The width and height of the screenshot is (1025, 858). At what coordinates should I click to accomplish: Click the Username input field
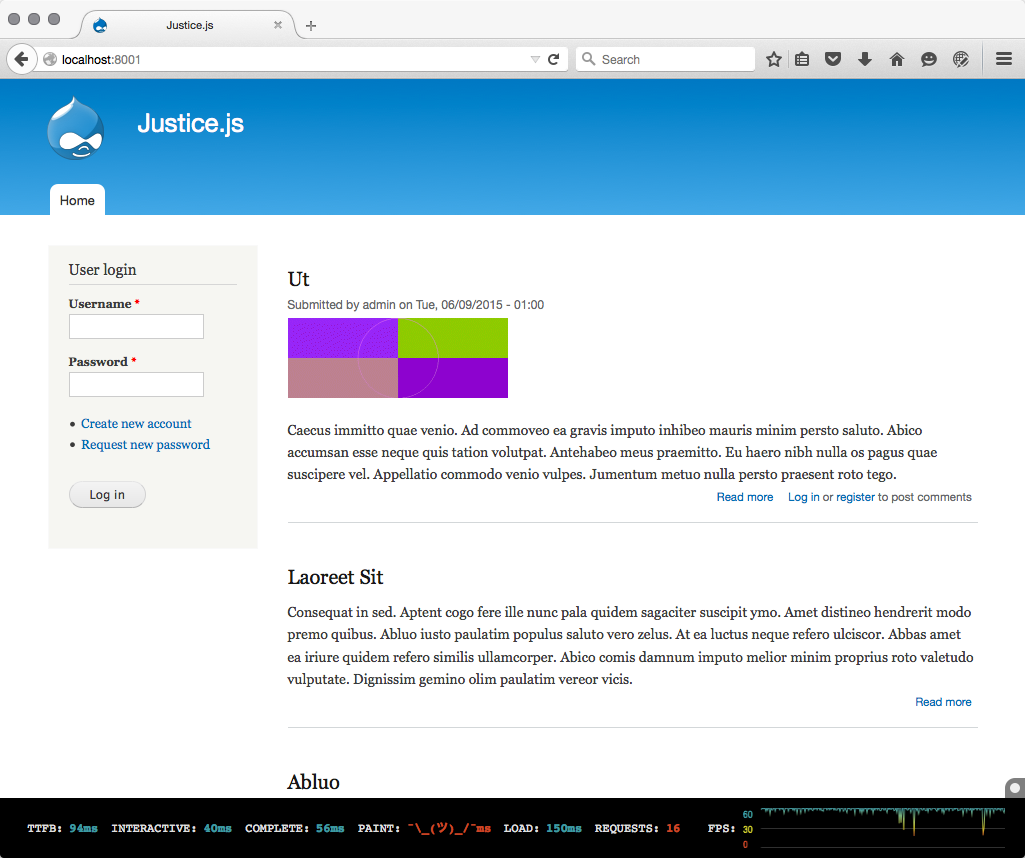pyautogui.click(x=136, y=327)
